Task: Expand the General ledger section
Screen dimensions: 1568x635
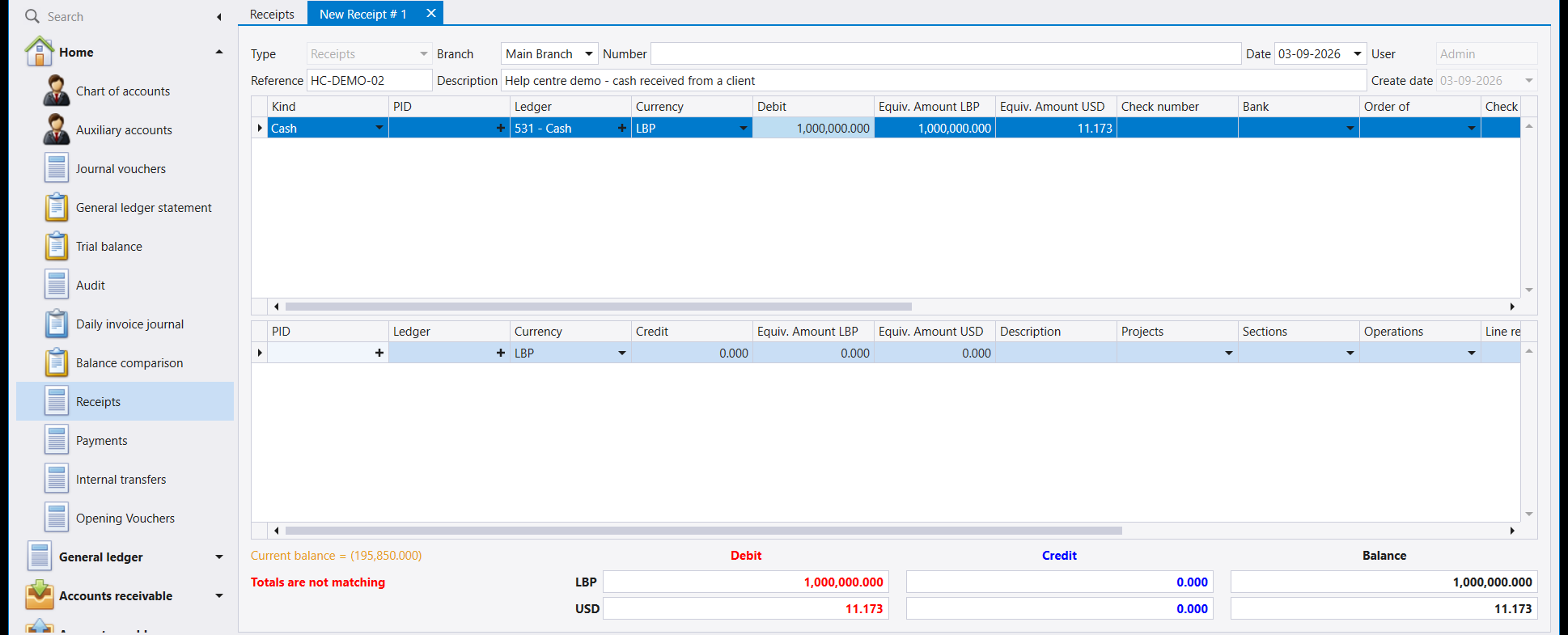Action: [x=218, y=557]
